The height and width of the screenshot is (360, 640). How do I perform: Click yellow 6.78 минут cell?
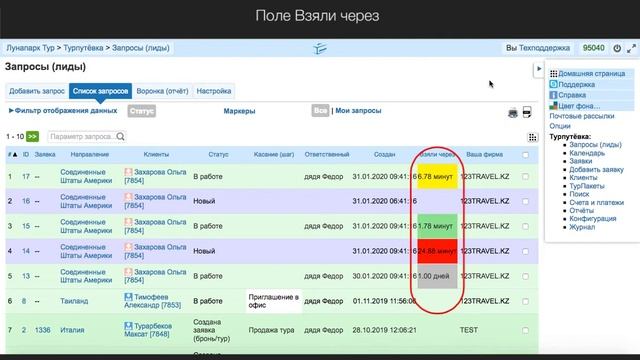(437, 176)
